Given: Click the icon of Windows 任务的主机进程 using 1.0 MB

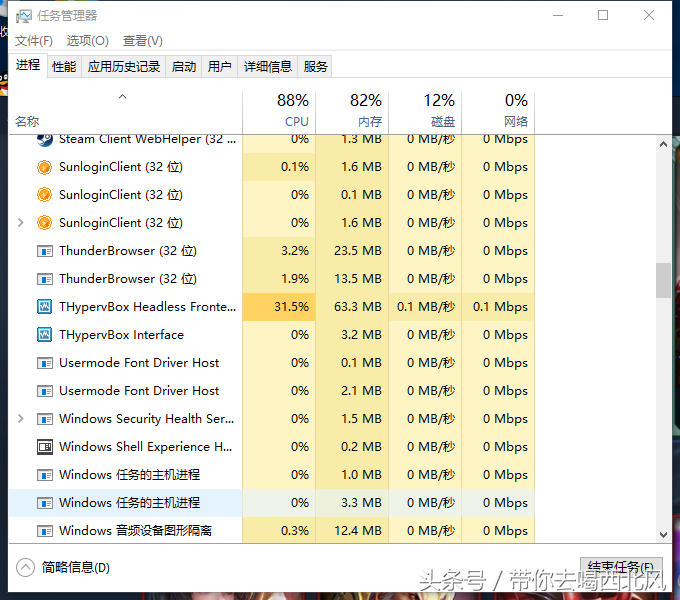Looking at the screenshot, I should 45,475.
